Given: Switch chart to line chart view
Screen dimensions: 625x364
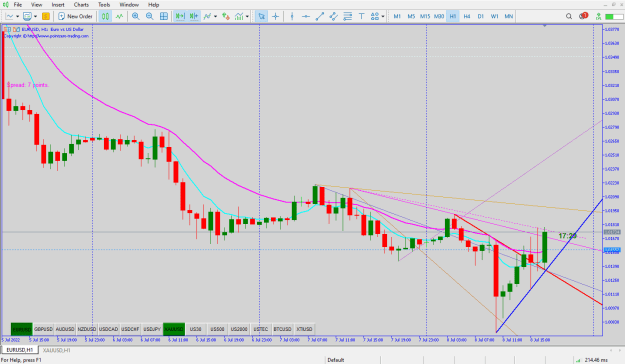Looking at the screenshot, I should point(119,16).
